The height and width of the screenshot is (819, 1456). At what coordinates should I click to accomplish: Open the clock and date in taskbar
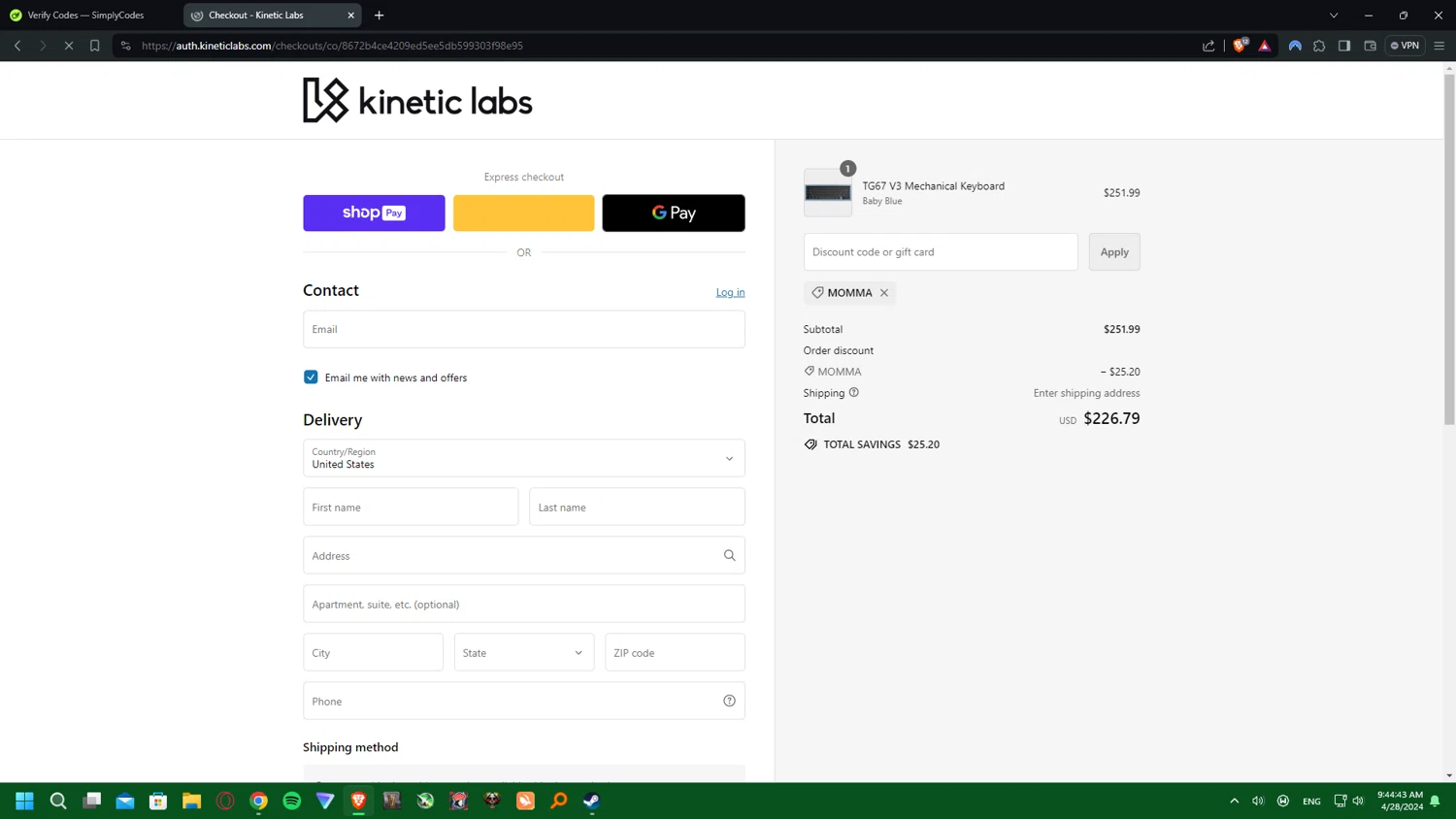1400,801
